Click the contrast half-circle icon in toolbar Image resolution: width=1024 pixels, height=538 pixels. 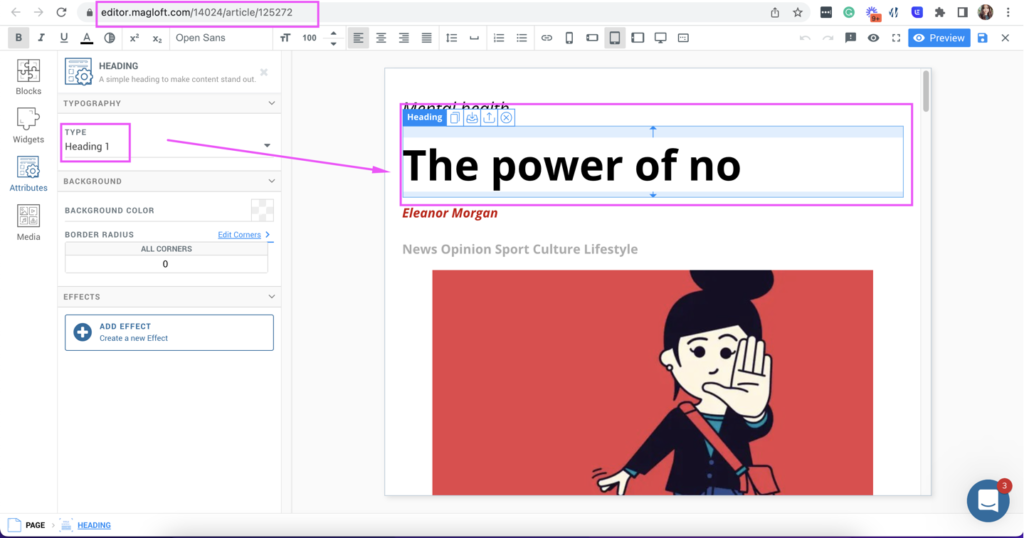(x=110, y=38)
